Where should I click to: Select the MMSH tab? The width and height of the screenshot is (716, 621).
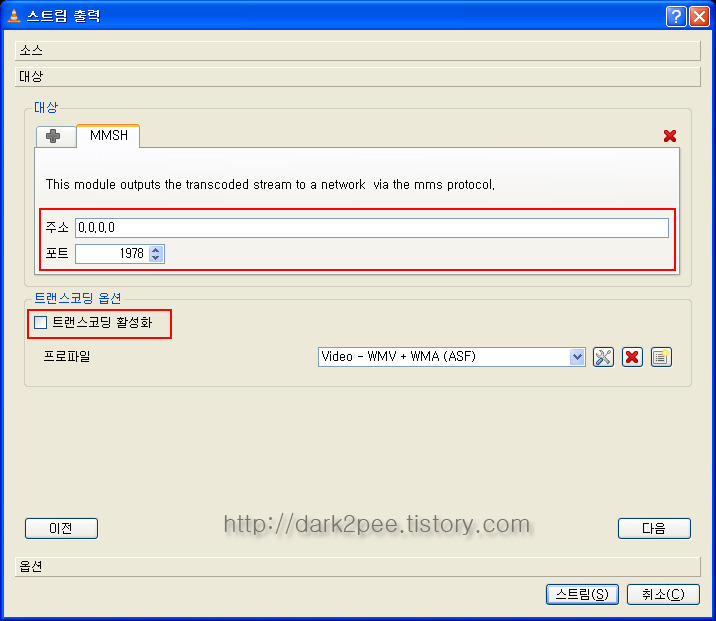point(109,135)
